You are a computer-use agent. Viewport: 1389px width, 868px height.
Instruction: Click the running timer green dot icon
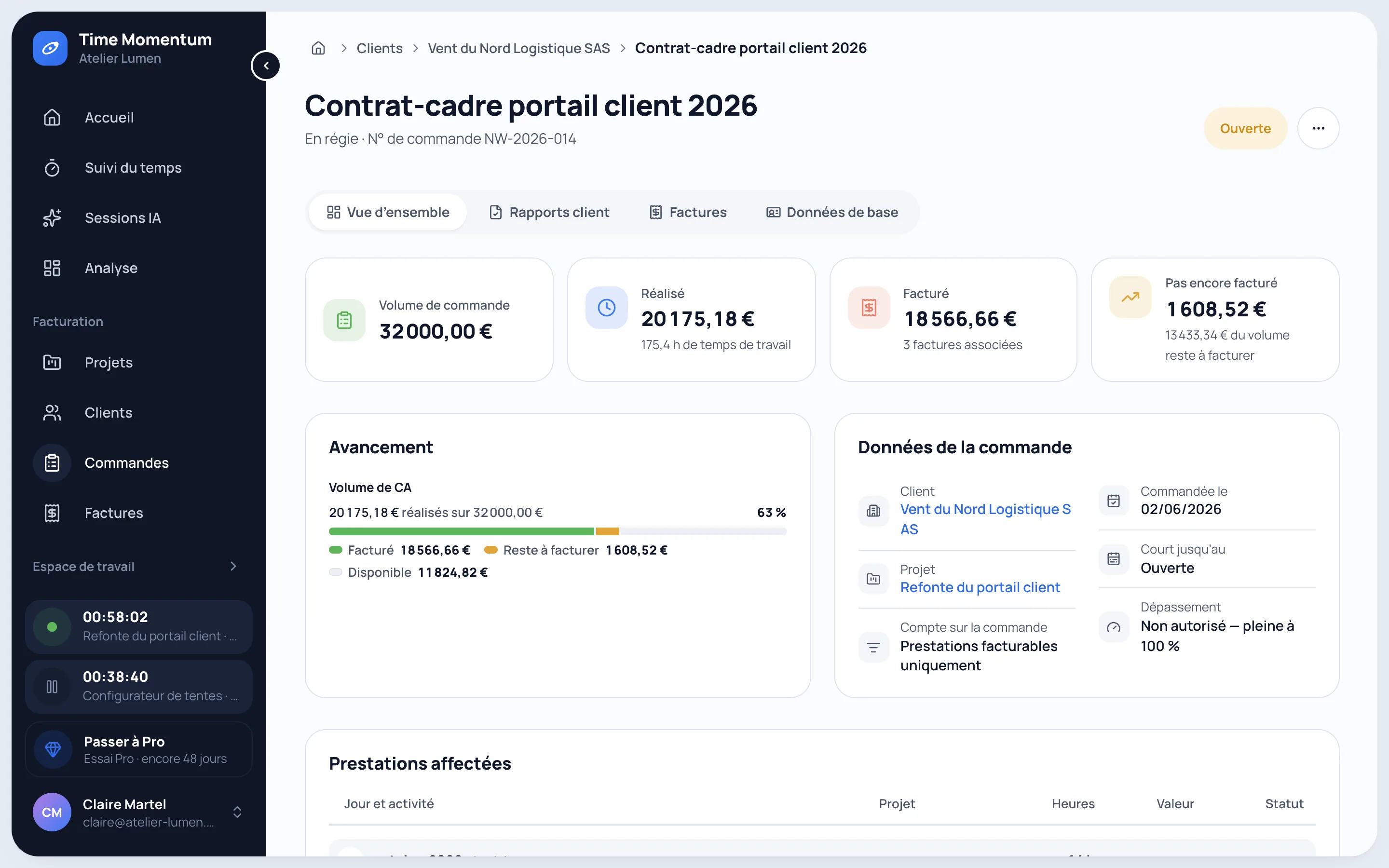52,627
